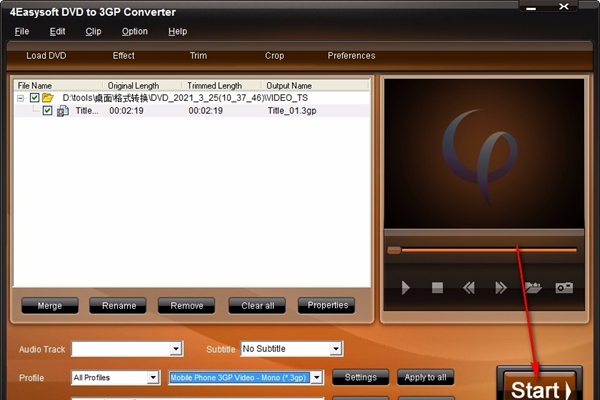The height and width of the screenshot is (400, 600).
Task: Click the rewind previous-chapter icon
Action: pos(469,287)
